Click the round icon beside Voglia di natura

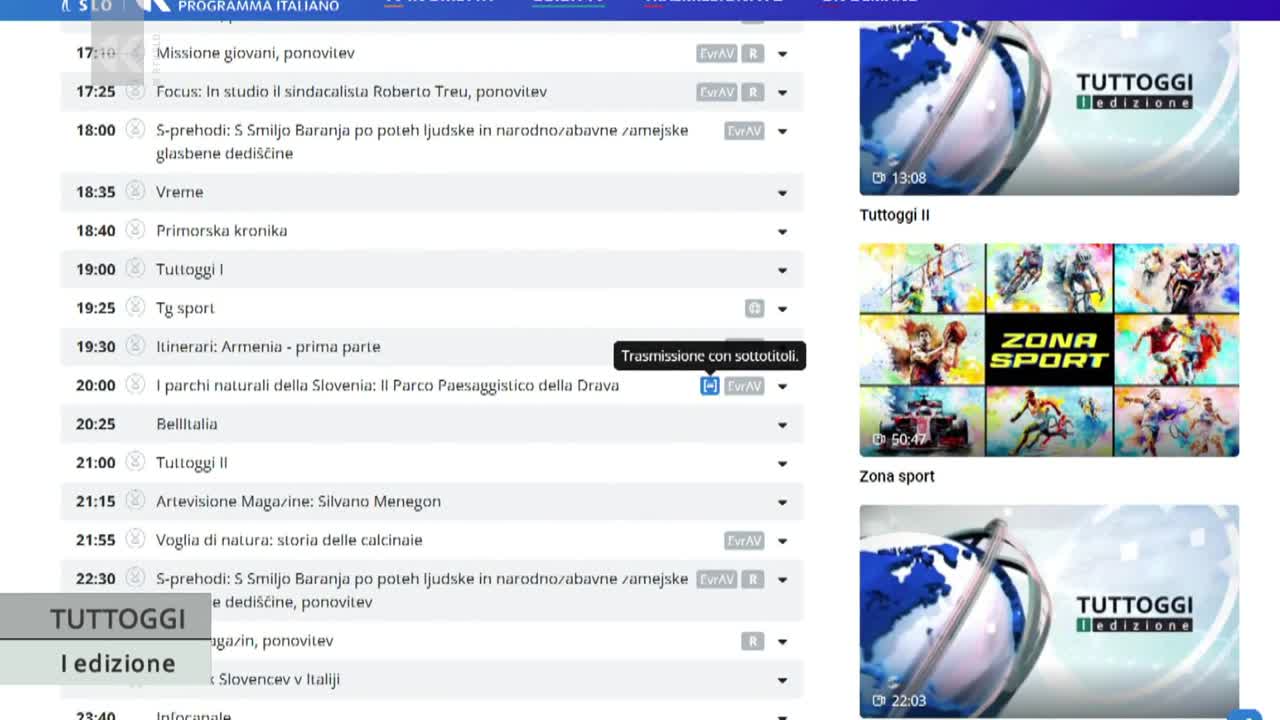pos(135,539)
